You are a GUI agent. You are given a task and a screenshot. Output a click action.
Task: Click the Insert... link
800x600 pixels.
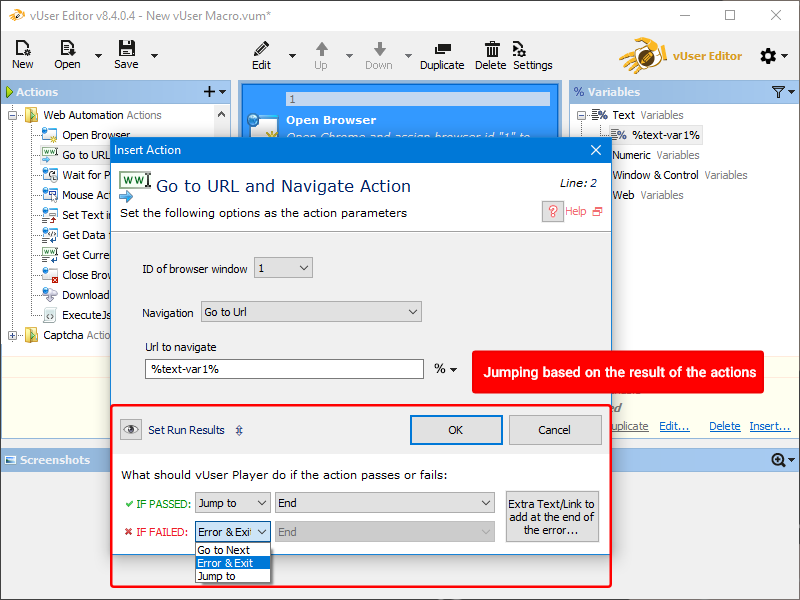coord(769,426)
